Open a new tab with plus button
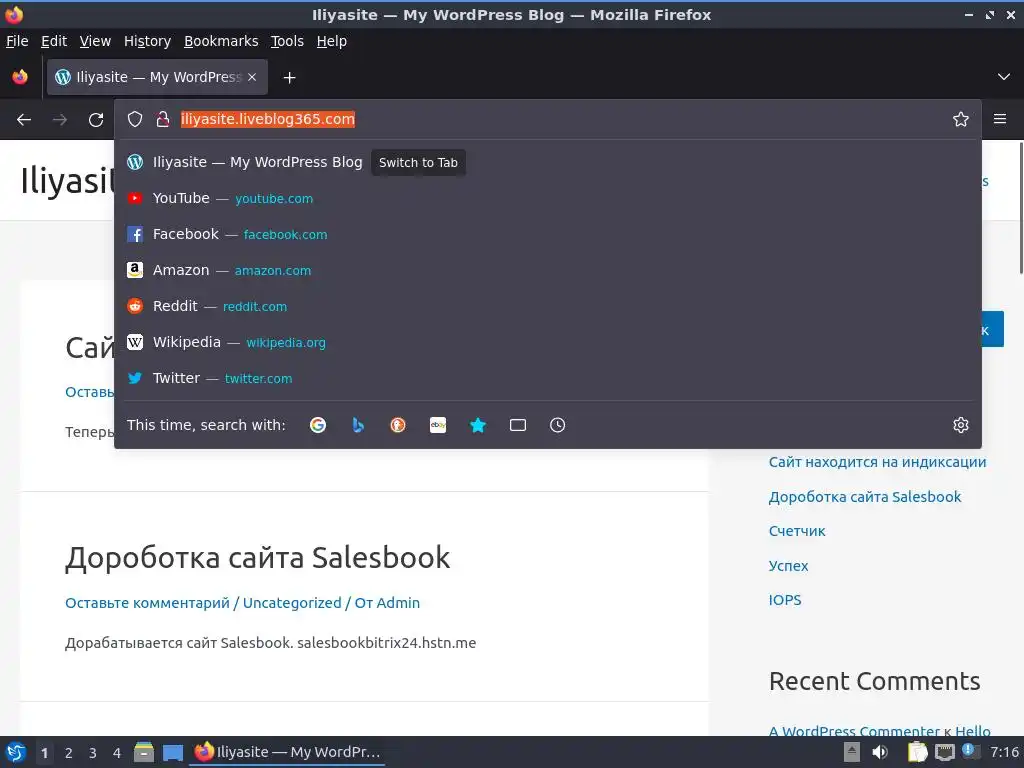 [289, 78]
